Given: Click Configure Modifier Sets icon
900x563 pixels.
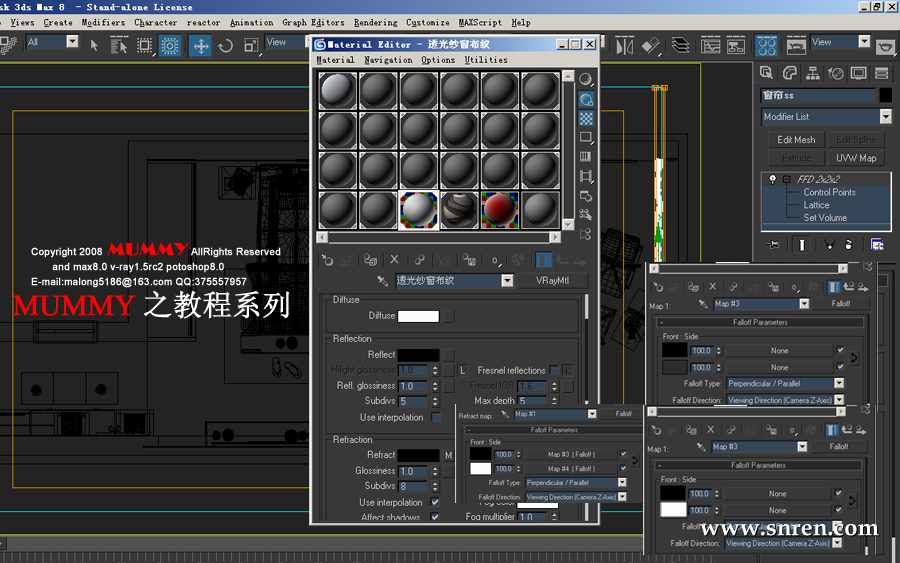Looking at the screenshot, I should click(877, 245).
